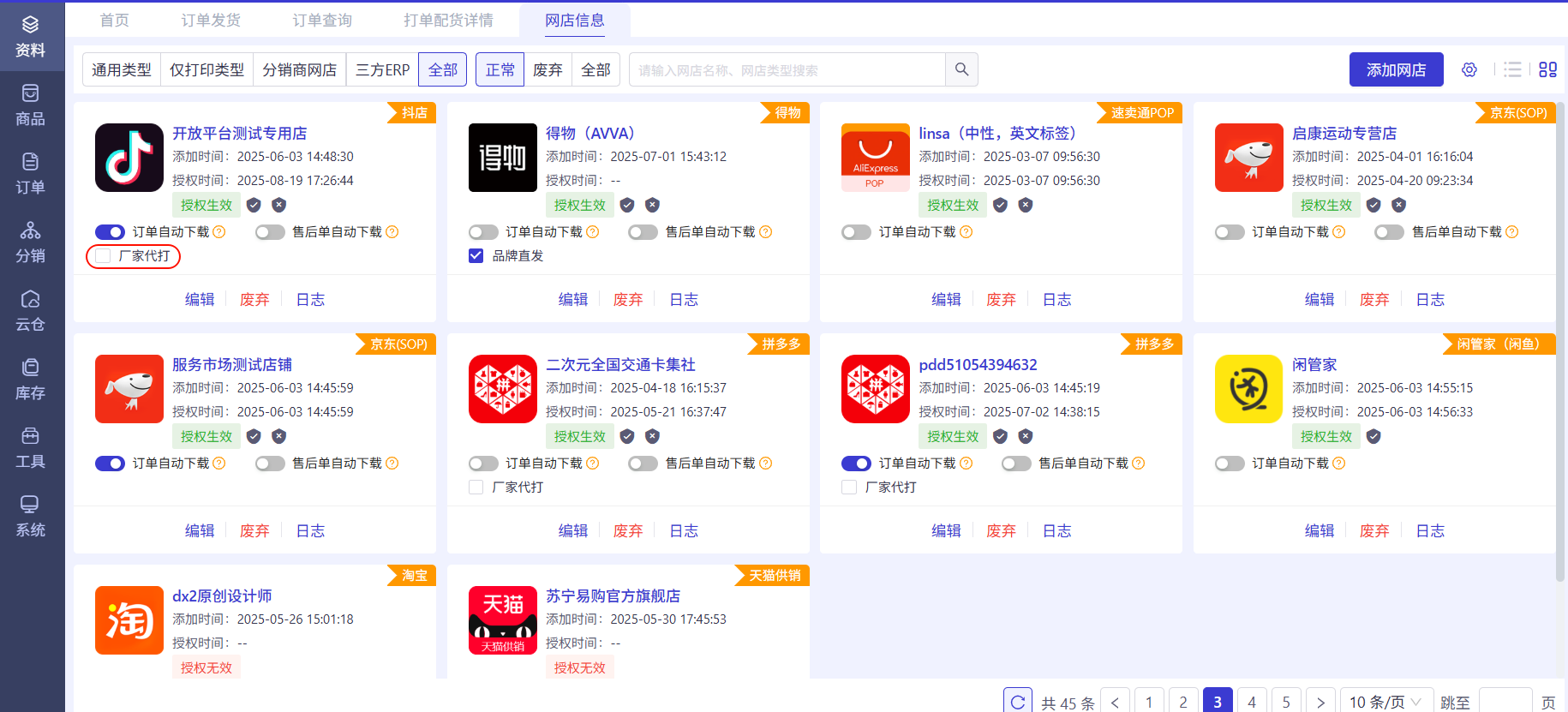Switch to the 订单查询 tab
This screenshot has height=712, width=1568.
[x=322, y=21]
